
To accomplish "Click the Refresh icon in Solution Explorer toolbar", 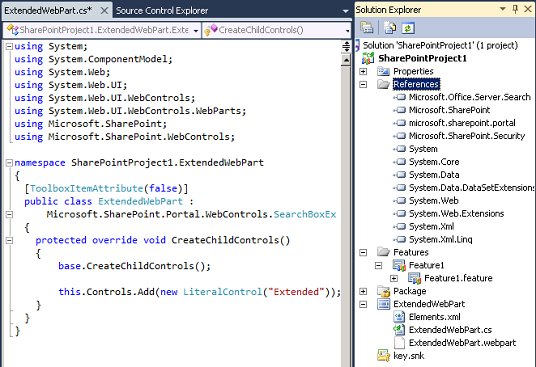I will (x=408, y=28).
